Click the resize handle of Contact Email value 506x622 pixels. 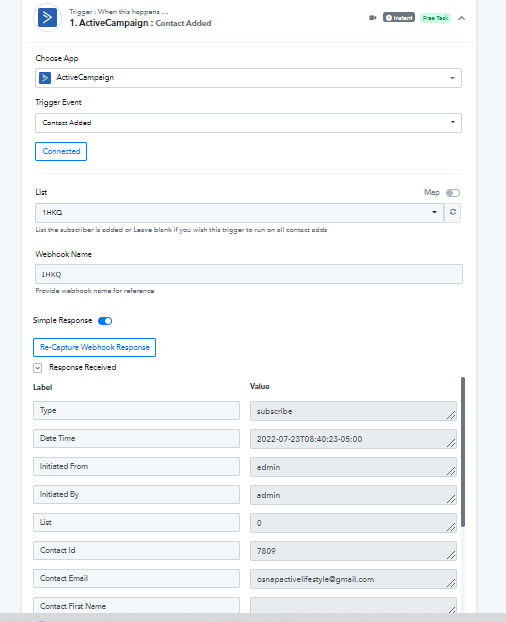click(451, 583)
